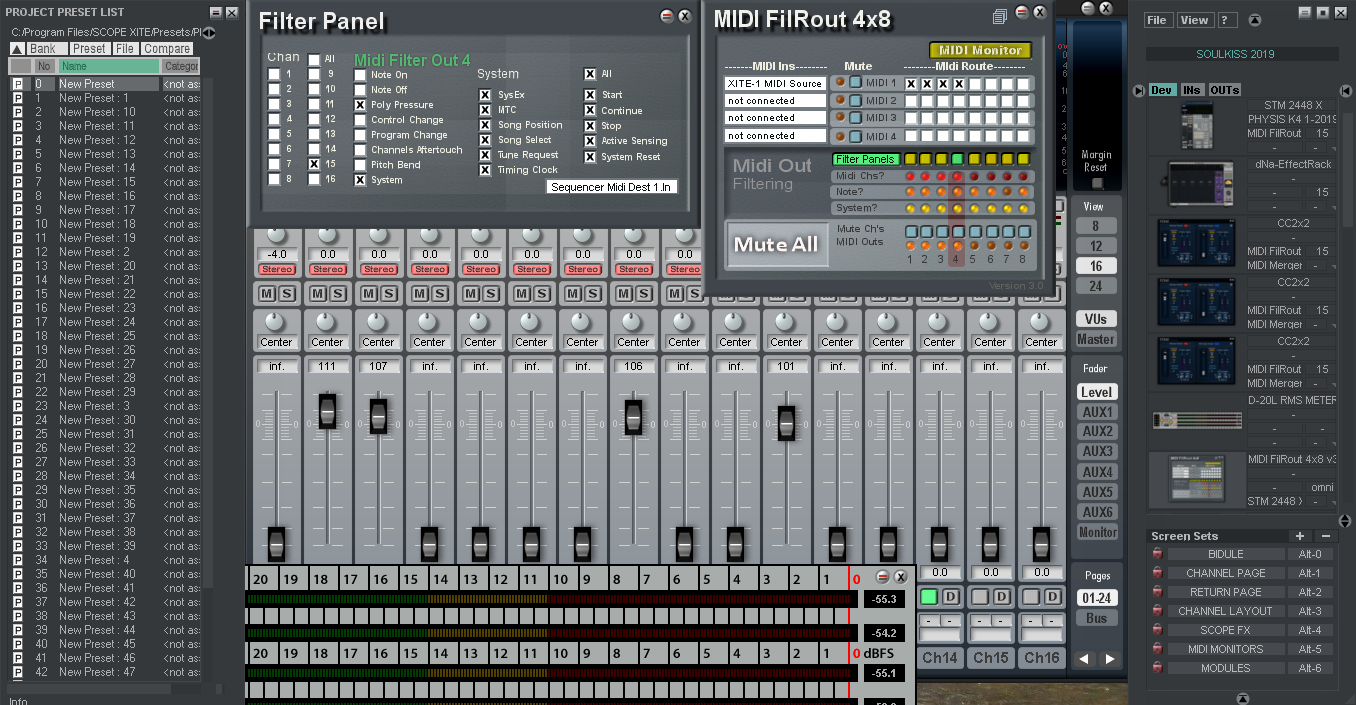Click the next page right arrow below Bus

click(1110, 659)
